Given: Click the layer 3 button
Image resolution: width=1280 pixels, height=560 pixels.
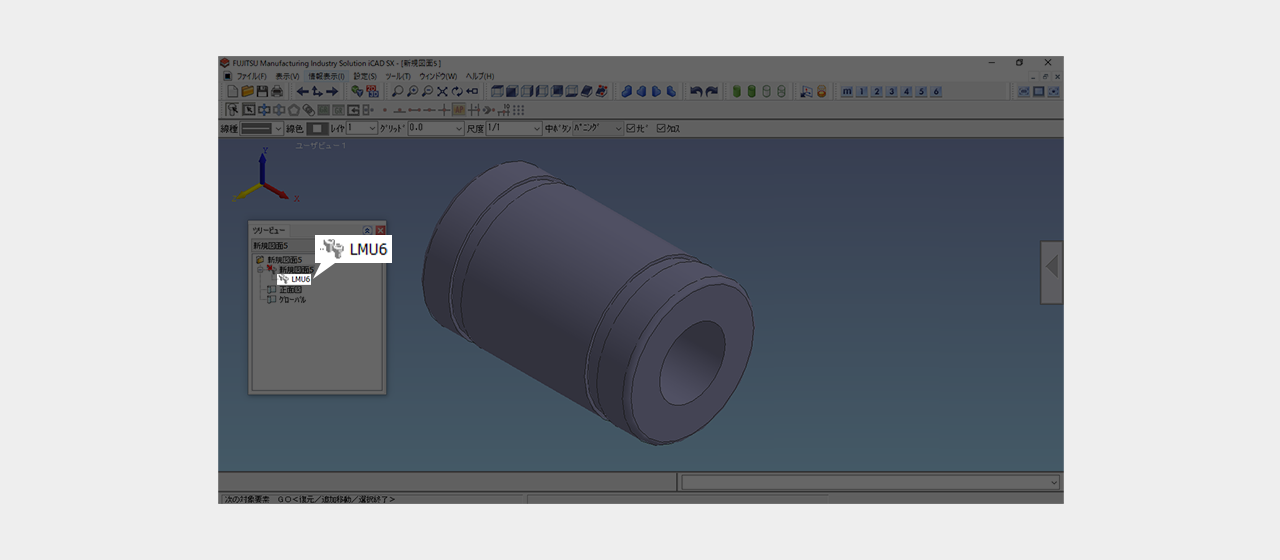Looking at the screenshot, I should point(891,92).
